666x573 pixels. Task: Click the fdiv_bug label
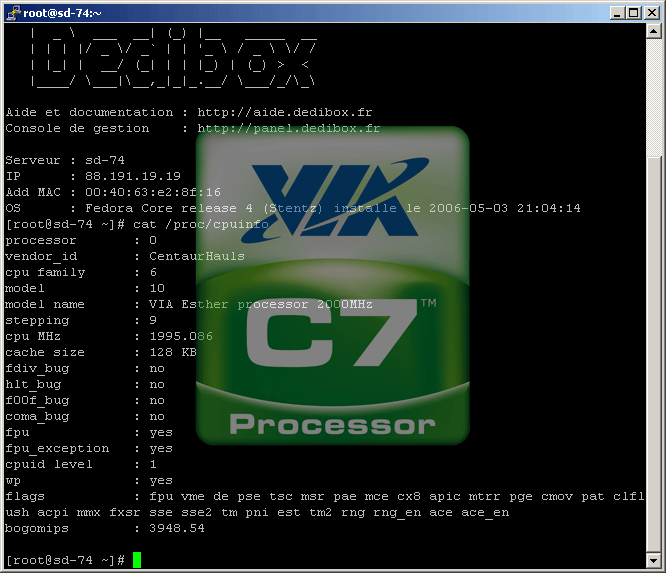point(37,369)
